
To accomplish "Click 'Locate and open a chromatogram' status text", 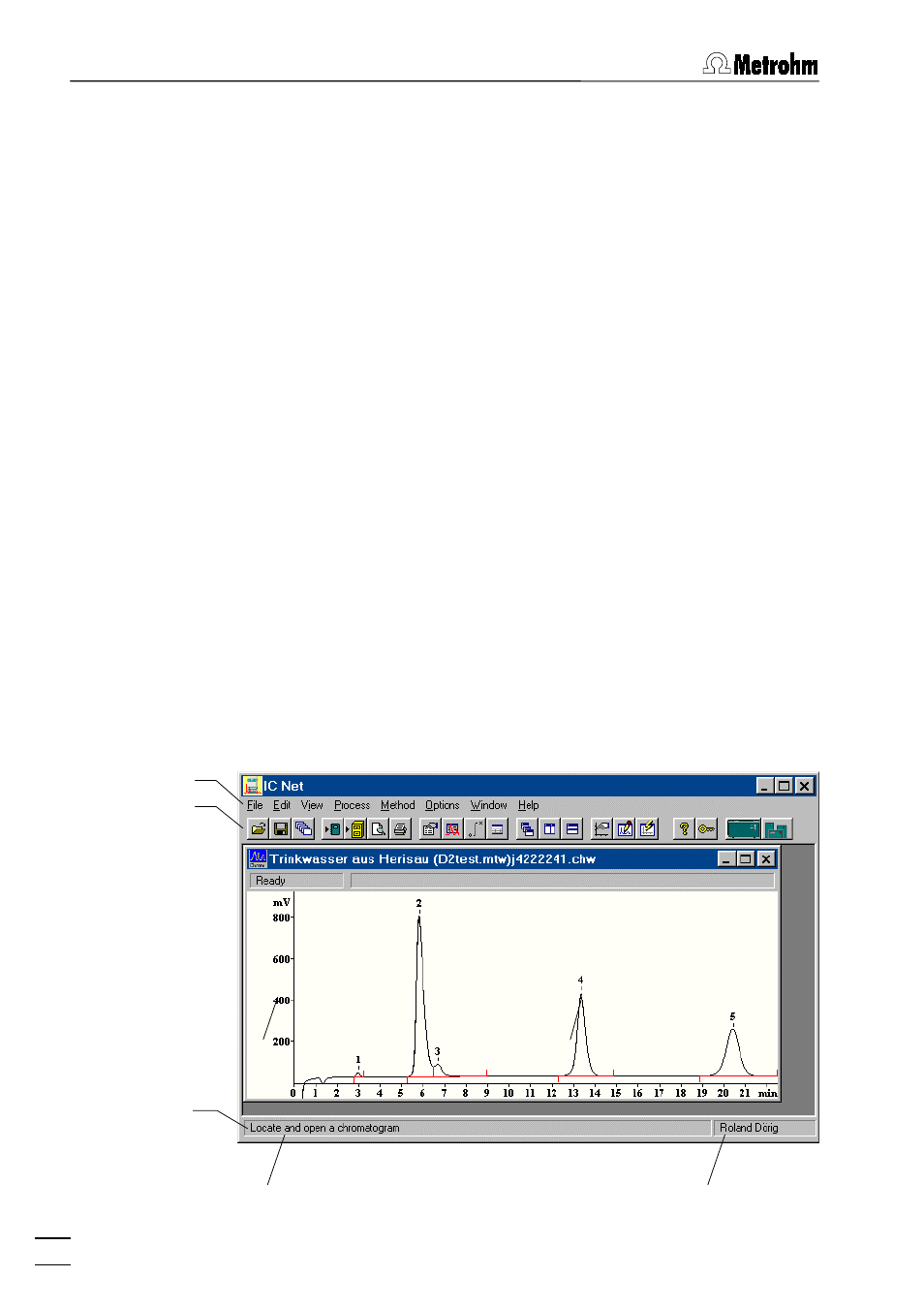I will point(324,1128).
